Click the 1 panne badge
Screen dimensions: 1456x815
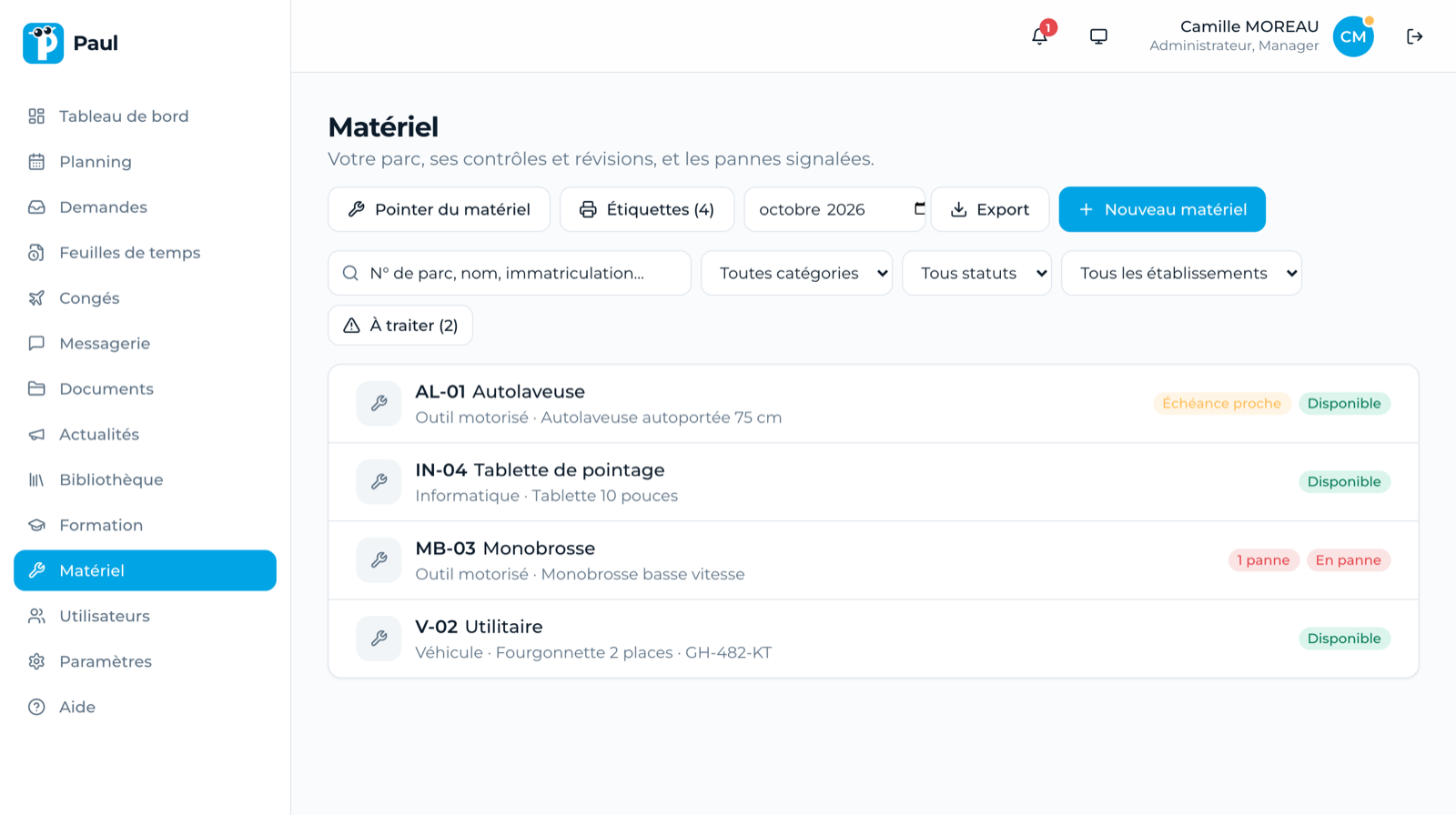(1263, 560)
